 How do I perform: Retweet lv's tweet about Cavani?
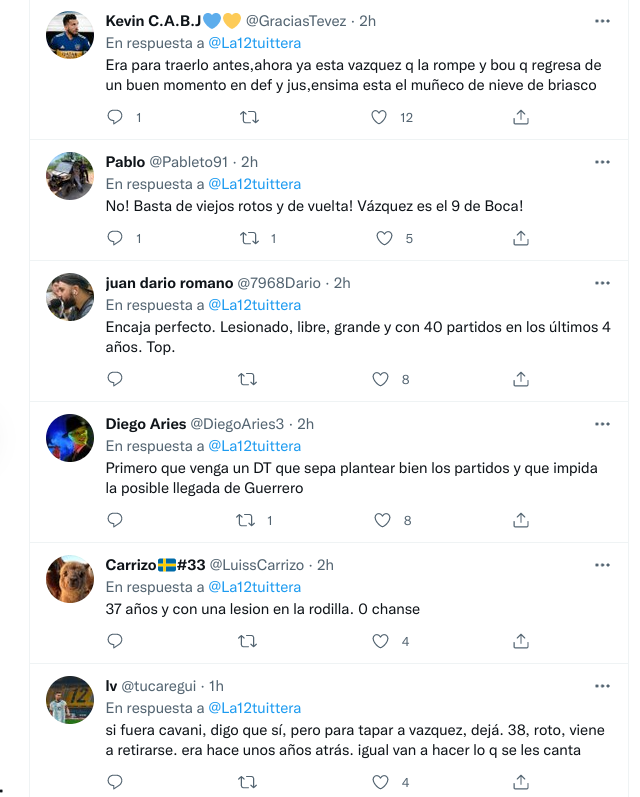[x=249, y=782]
